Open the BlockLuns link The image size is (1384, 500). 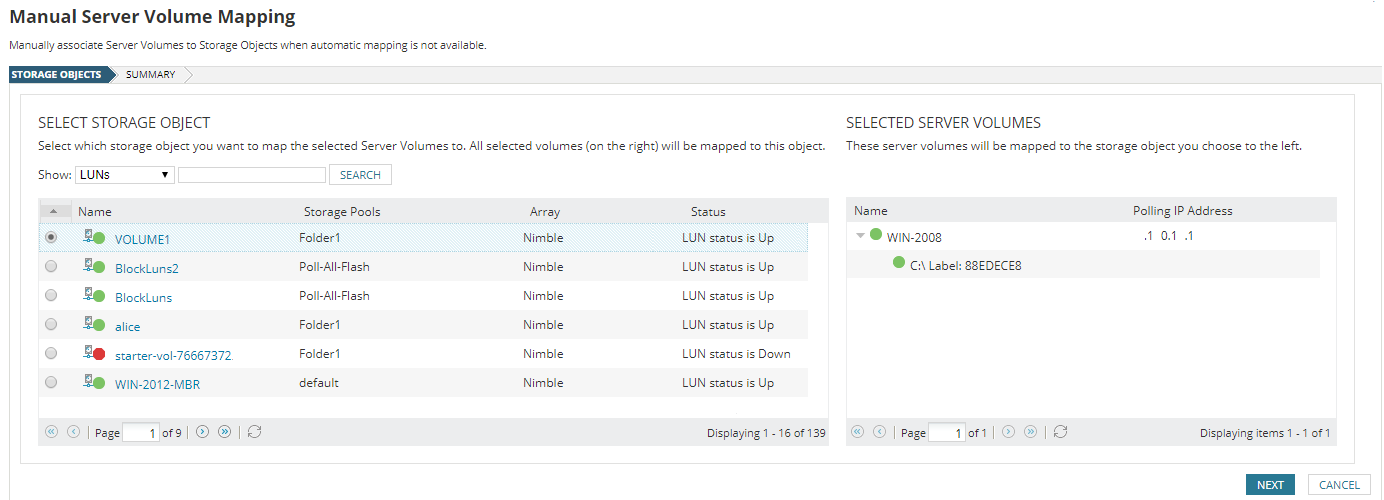coord(143,297)
